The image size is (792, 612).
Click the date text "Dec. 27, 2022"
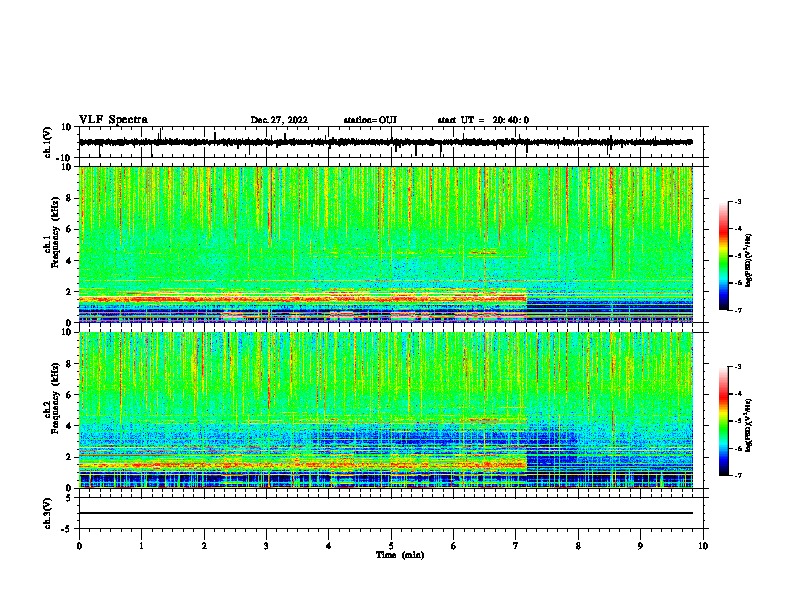tap(279, 120)
